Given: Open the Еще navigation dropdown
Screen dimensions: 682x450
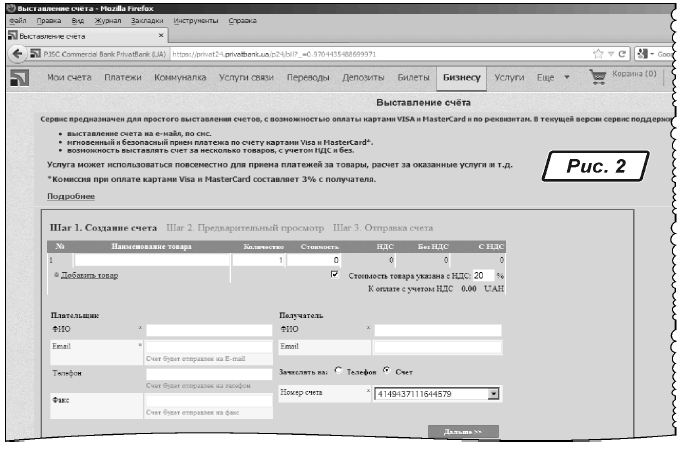Looking at the screenshot, I should tap(553, 76).
